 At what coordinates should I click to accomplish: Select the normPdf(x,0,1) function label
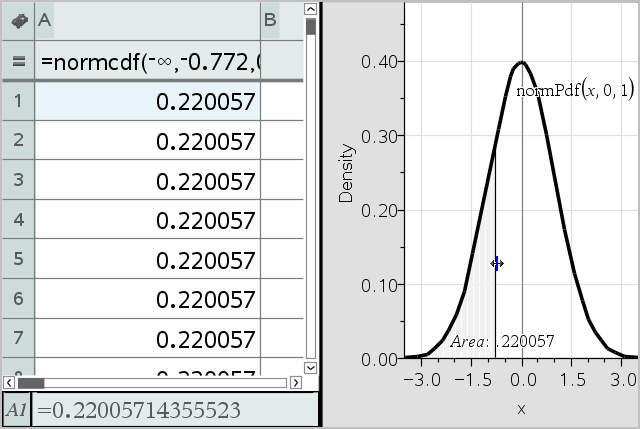[574, 91]
